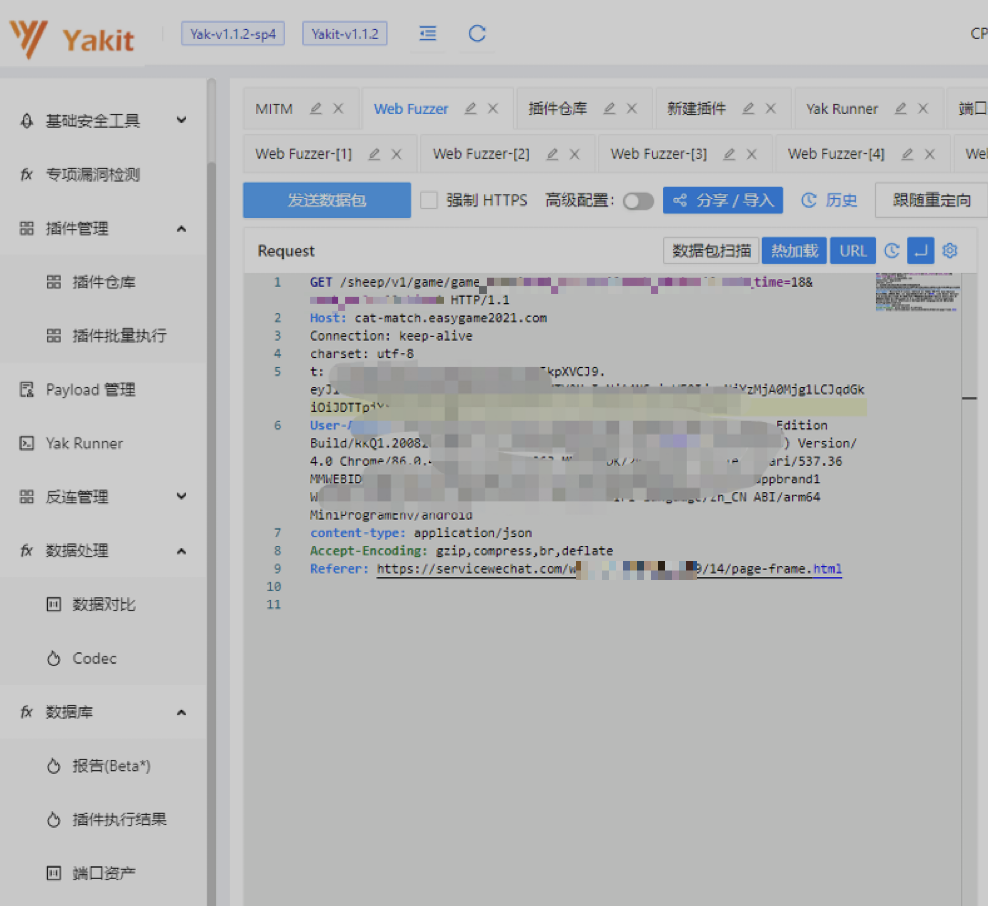The width and height of the screenshot is (988, 906).
Task: Rename Web Fuzzer tab with pencil icon
Action: [x=471, y=108]
